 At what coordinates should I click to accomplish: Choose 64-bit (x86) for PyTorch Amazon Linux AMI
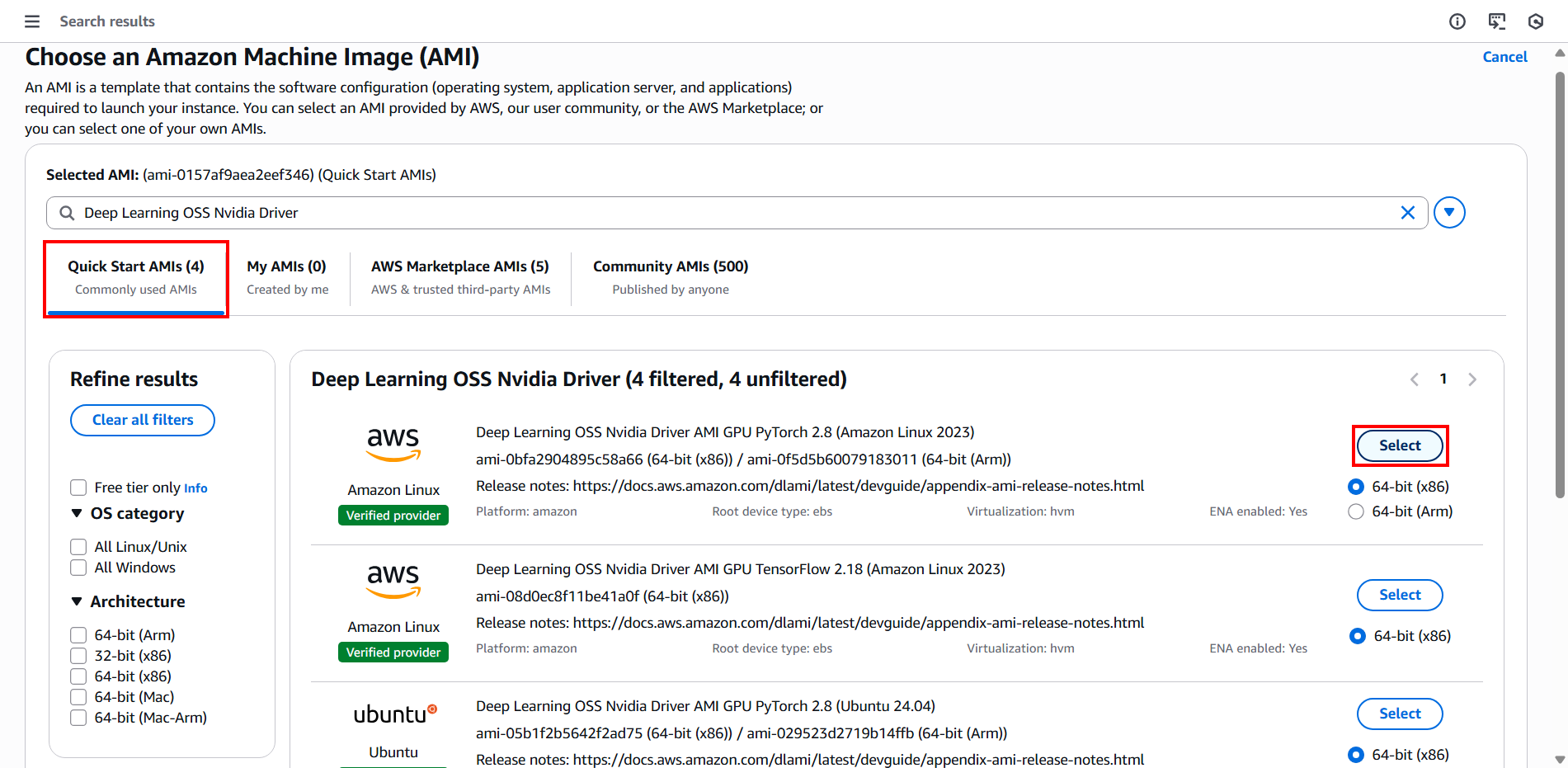1356,487
